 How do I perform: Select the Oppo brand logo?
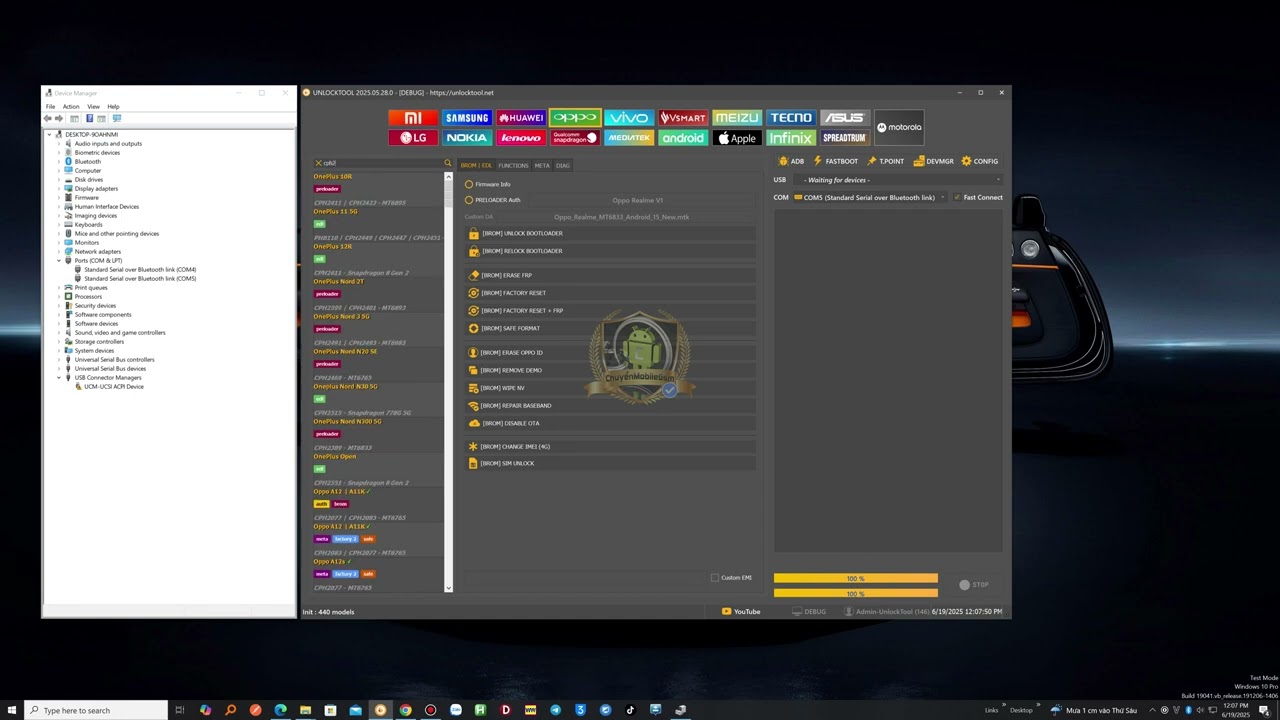point(575,118)
